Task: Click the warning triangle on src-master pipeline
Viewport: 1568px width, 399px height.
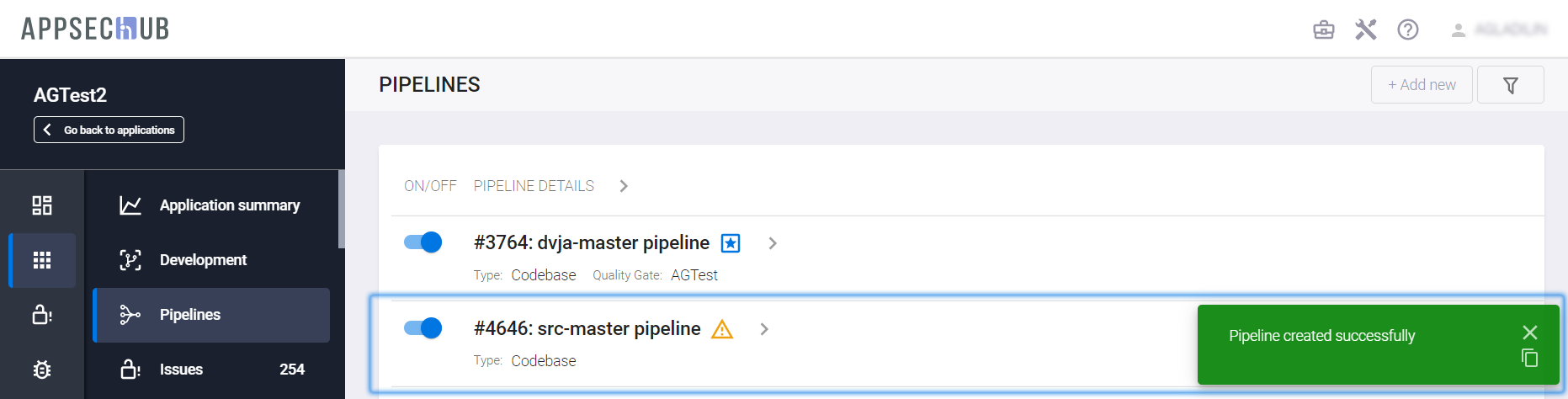Action: (722, 329)
